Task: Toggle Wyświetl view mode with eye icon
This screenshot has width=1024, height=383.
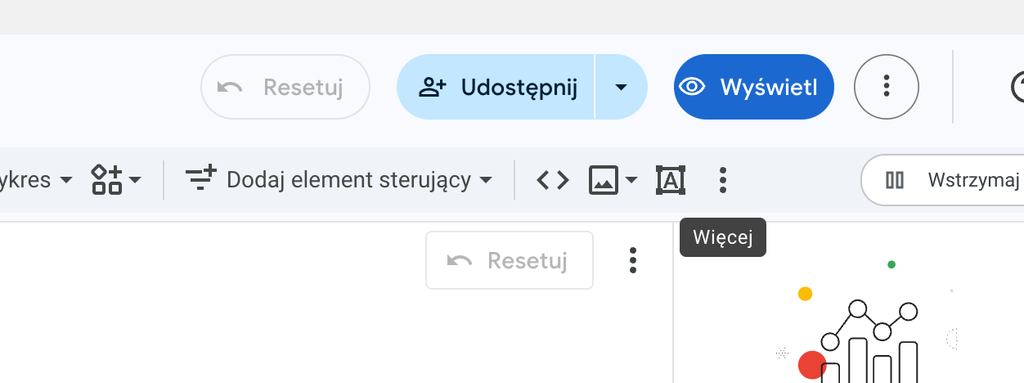Action: [x=754, y=86]
